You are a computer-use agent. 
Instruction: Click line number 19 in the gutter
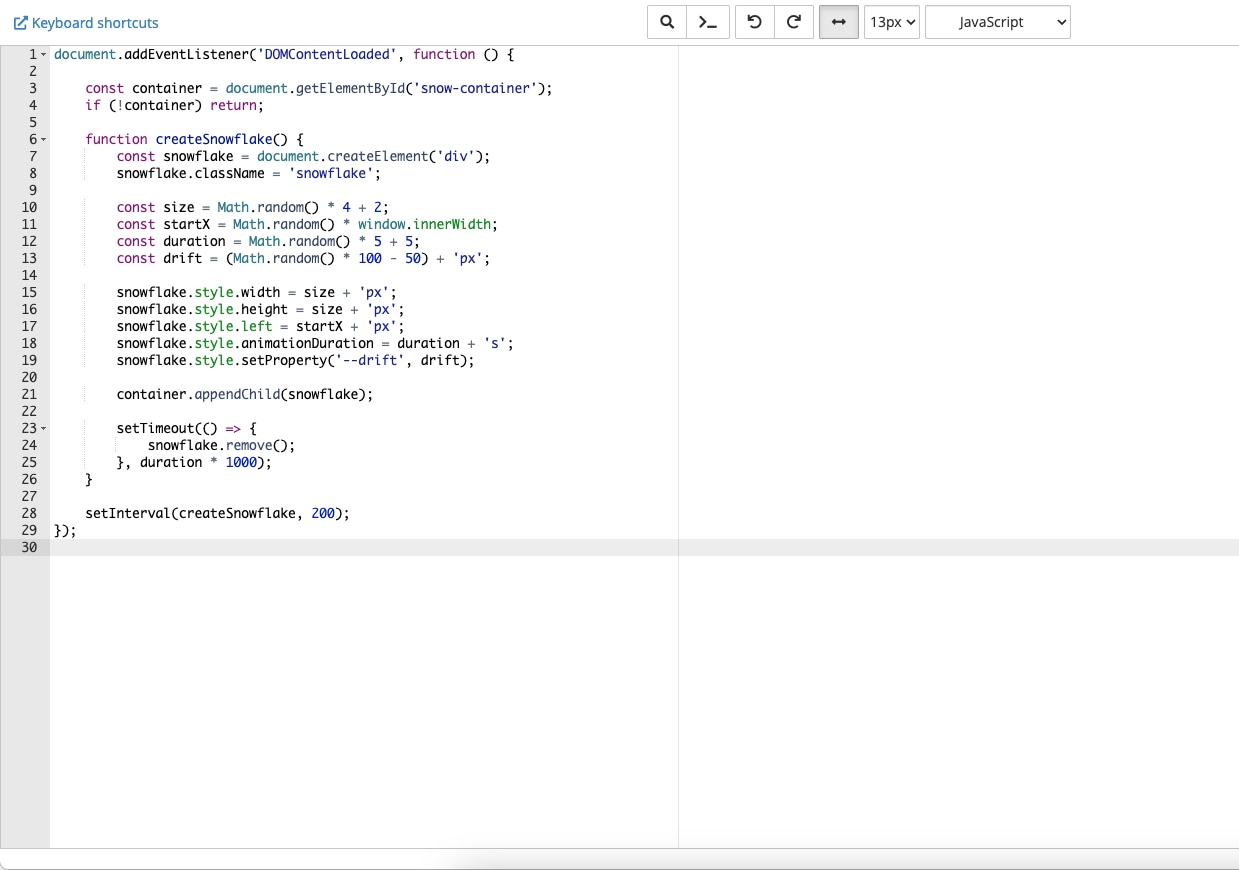point(28,360)
